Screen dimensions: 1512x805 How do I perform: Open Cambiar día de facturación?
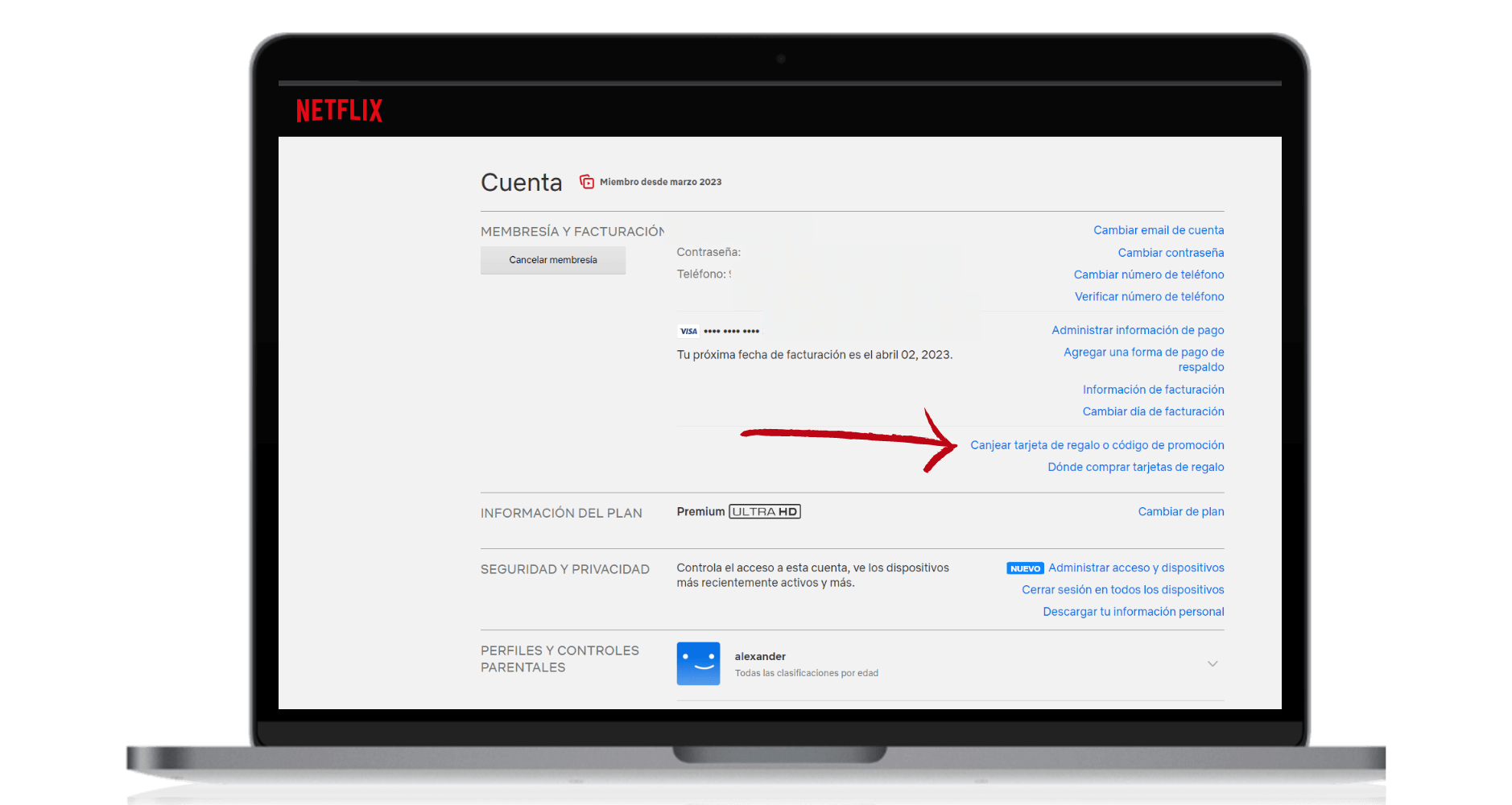click(x=1153, y=411)
